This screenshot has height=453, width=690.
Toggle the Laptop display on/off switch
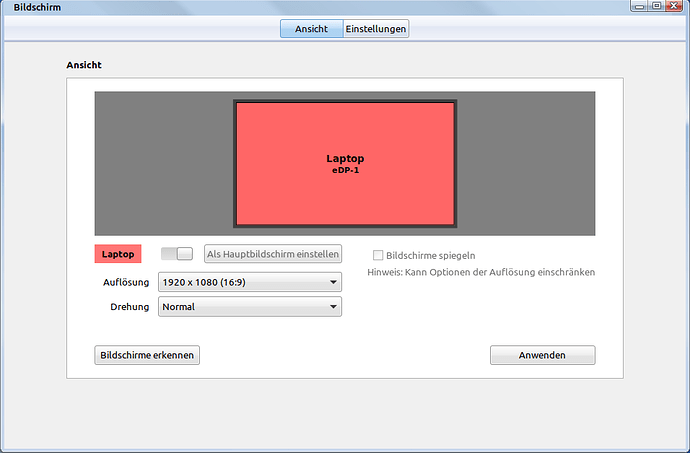[x=177, y=254]
